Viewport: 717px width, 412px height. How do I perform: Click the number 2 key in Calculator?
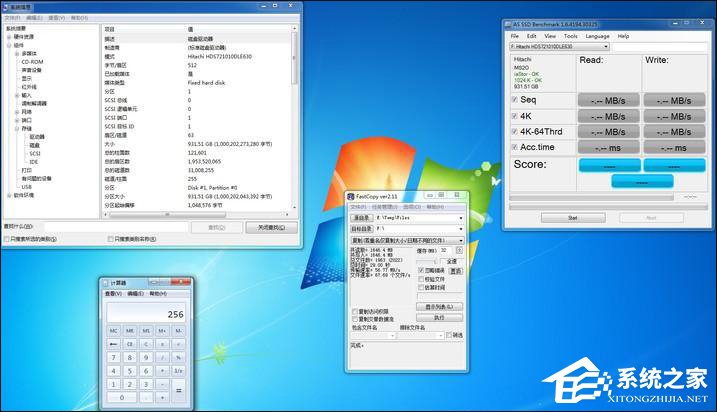tap(130, 384)
